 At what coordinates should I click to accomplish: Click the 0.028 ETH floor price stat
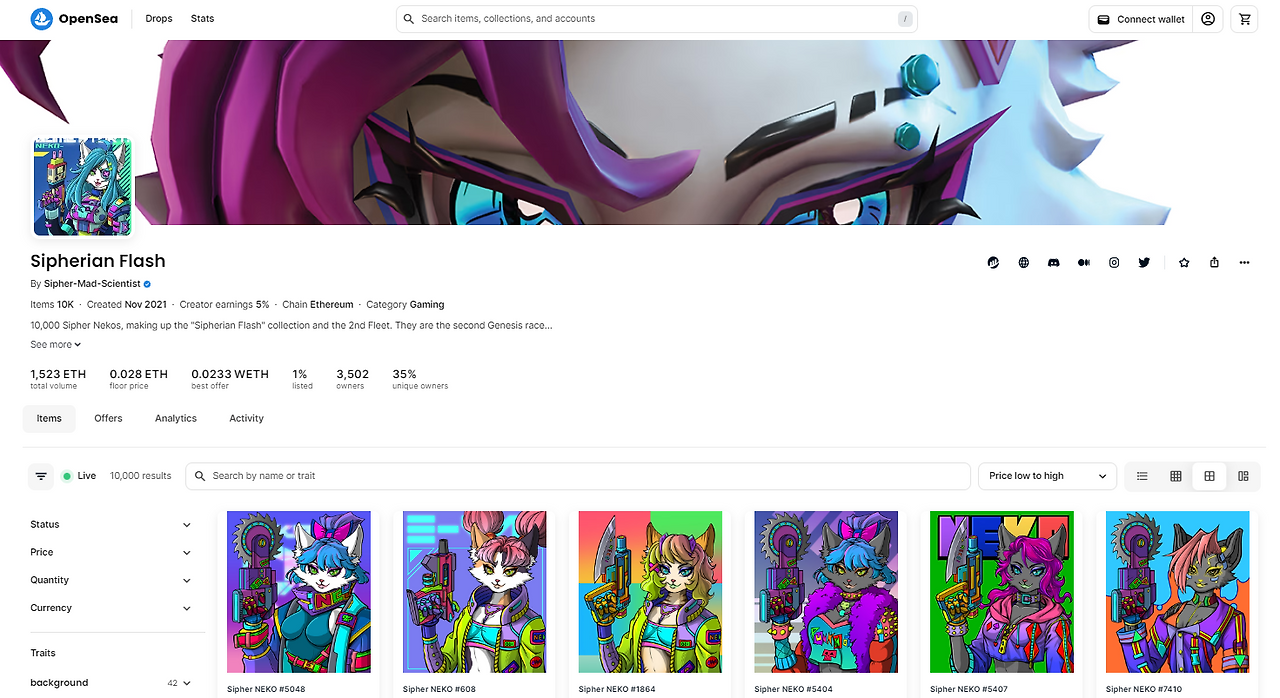(x=138, y=378)
